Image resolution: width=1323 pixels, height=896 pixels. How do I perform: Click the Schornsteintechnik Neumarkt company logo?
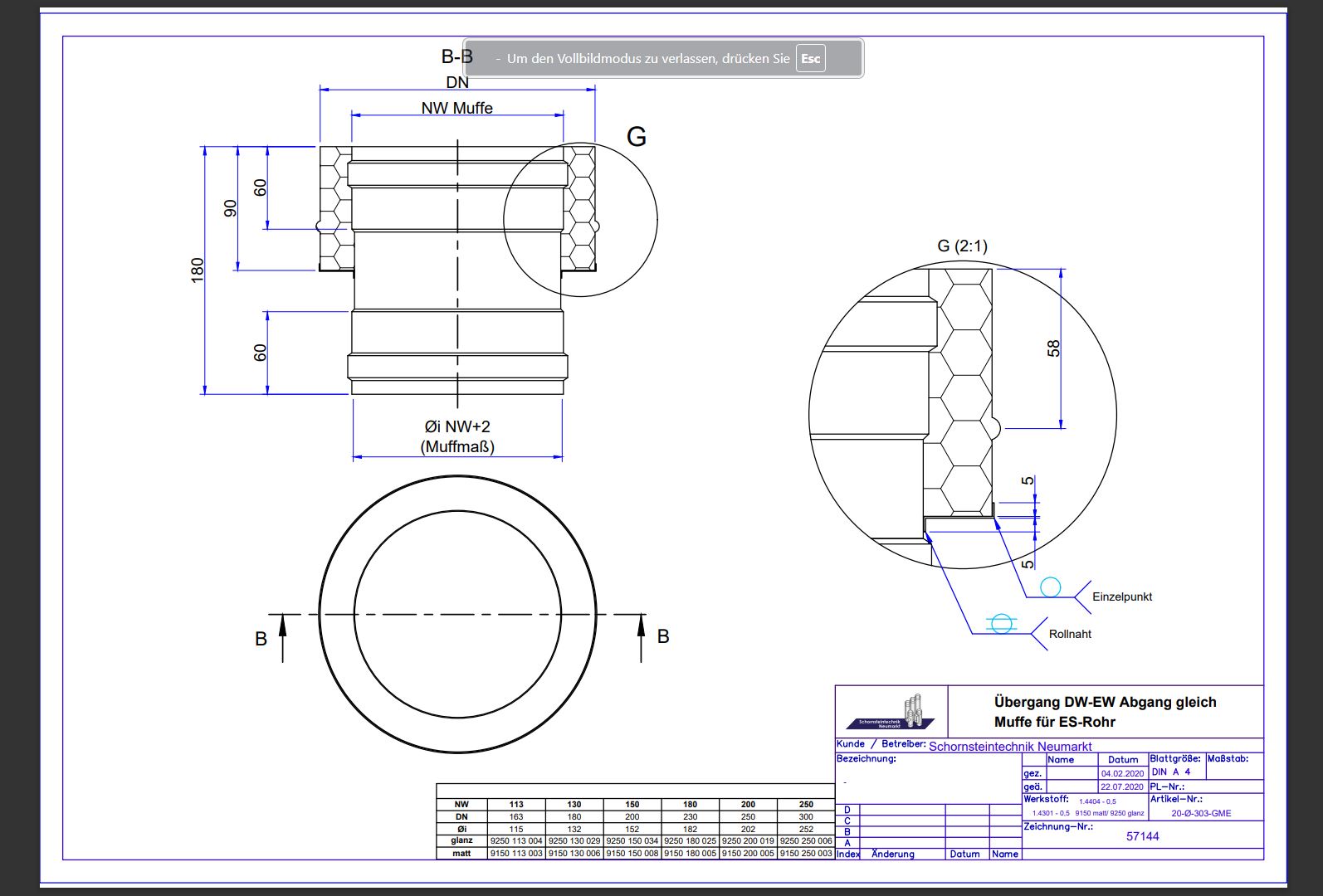pos(891,713)
